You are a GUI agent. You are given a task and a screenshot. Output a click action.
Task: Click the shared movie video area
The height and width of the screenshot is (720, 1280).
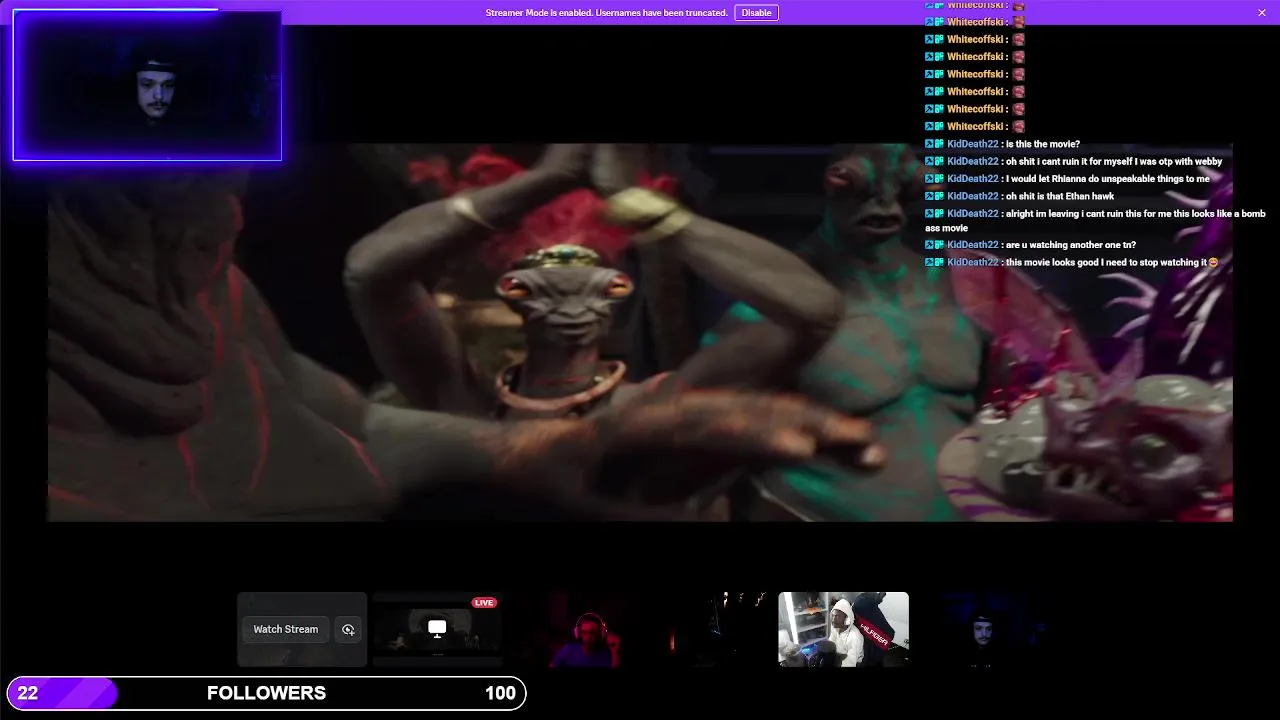640,332
